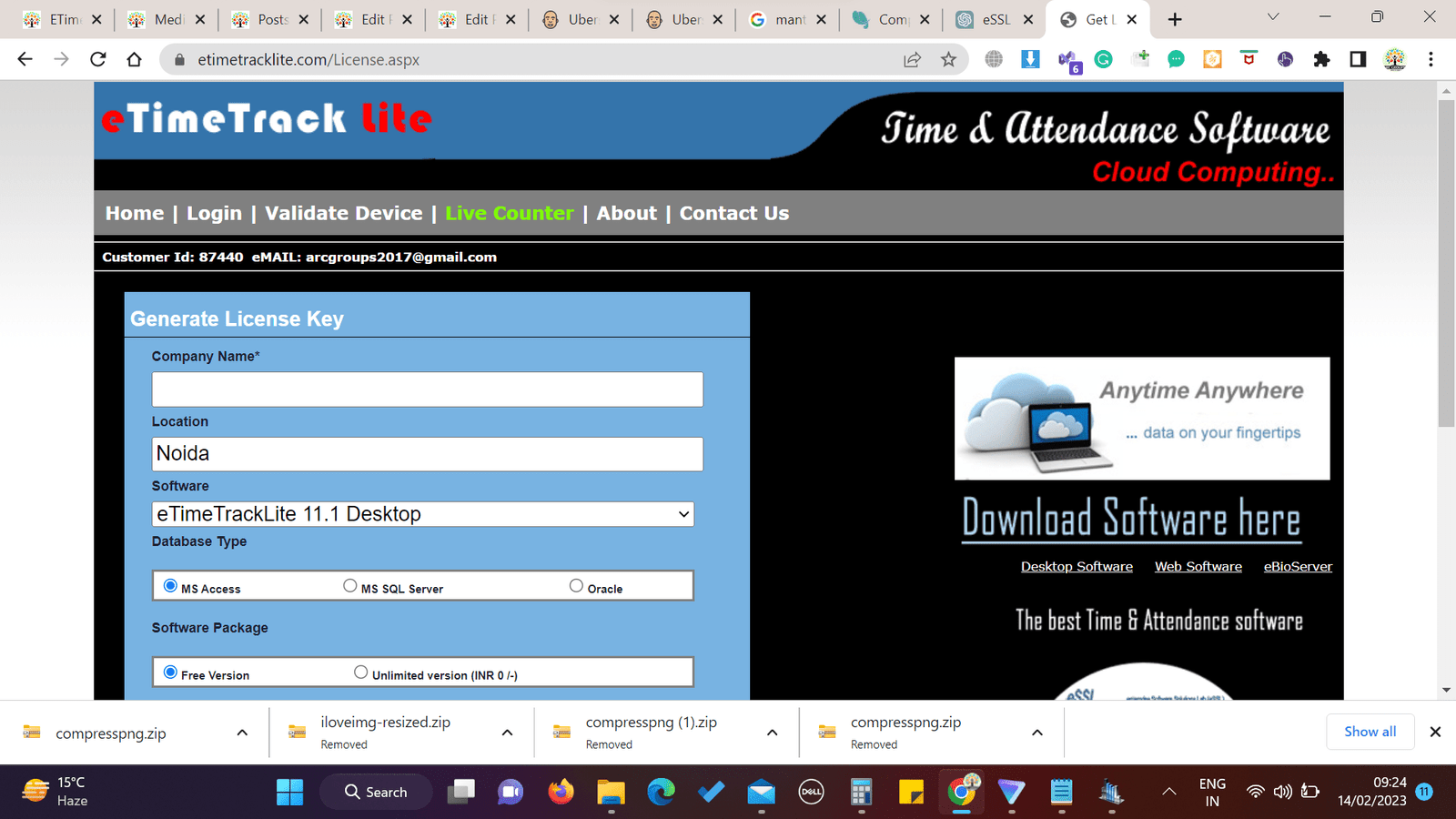Open the Live Counter page
This screenshot has width=1456, height=819.
click(x=510, y=213)
